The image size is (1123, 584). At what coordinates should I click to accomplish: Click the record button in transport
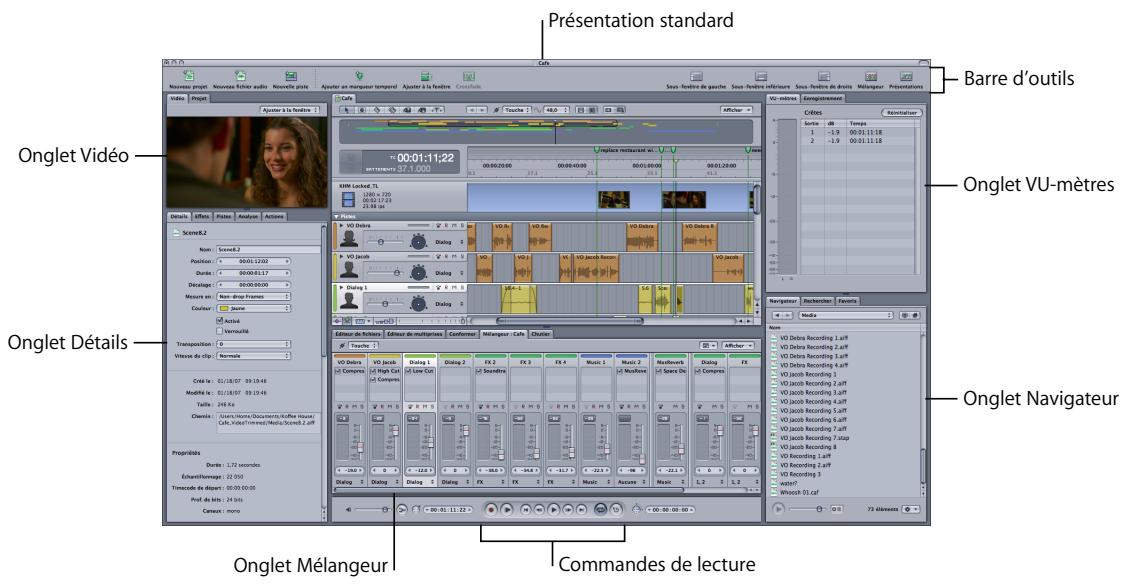491,509
